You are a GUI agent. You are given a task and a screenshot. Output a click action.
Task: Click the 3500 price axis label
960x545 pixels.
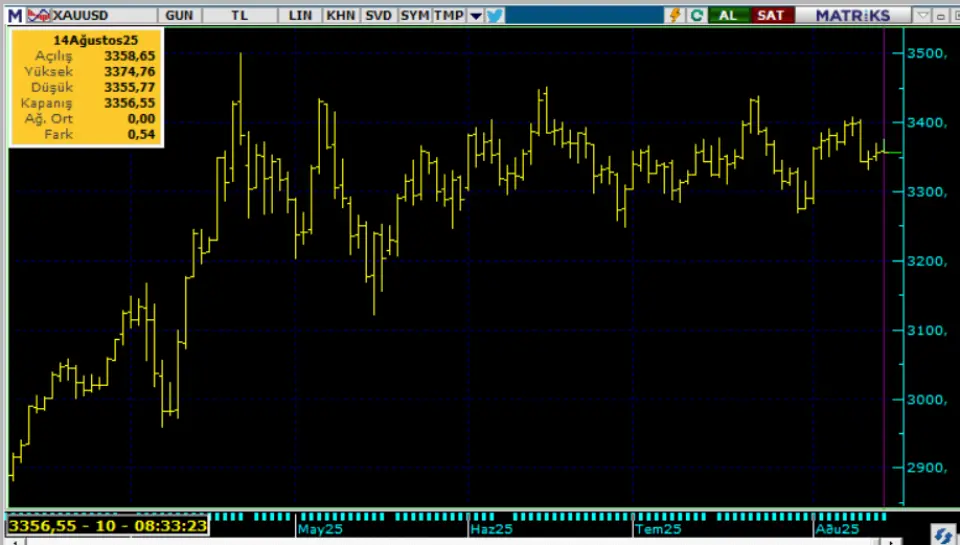[927, 53]
